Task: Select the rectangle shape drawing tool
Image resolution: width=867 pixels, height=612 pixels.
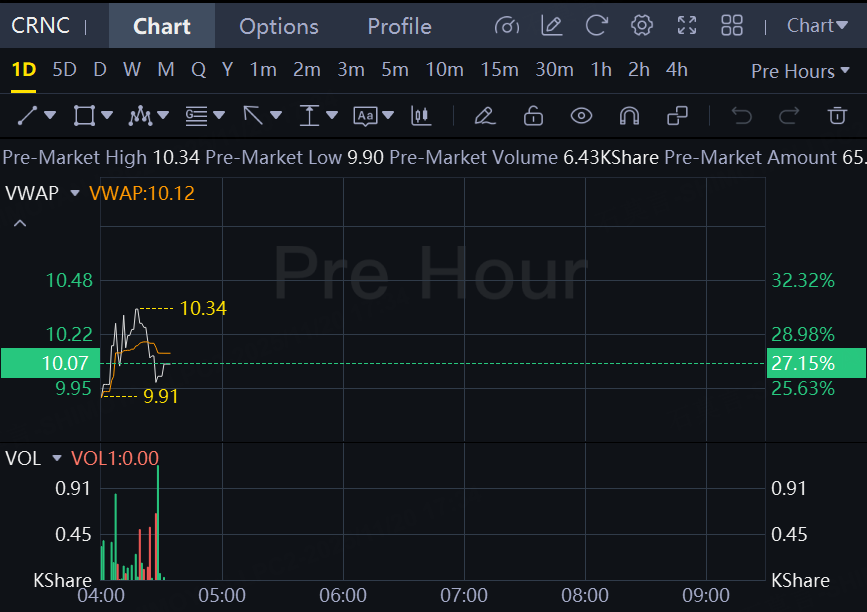Action: click(x=84, y=116)
